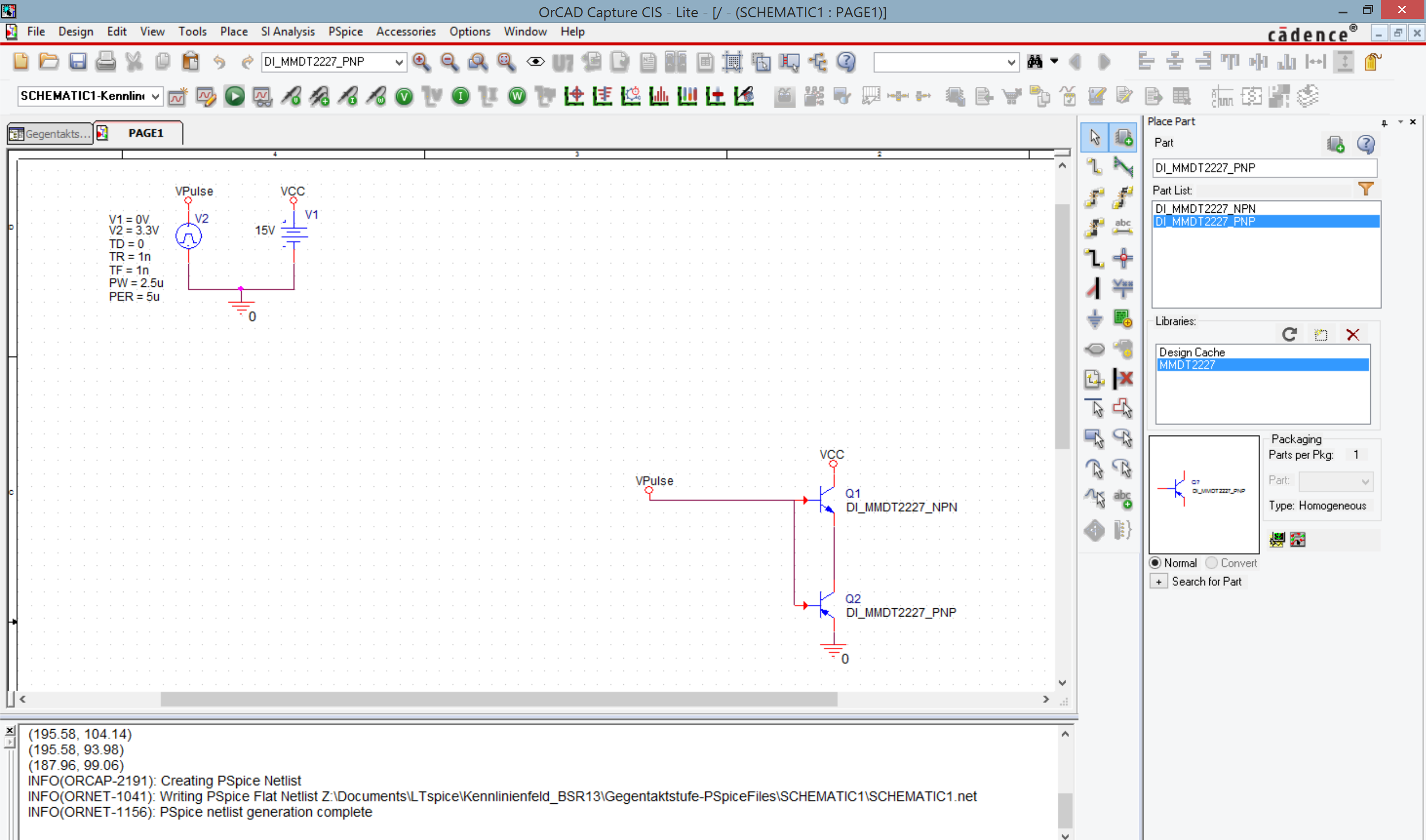This screenshot has width=1426, height=840.
Task: Select the Place Text abc tool
Action: (1124, 499)
